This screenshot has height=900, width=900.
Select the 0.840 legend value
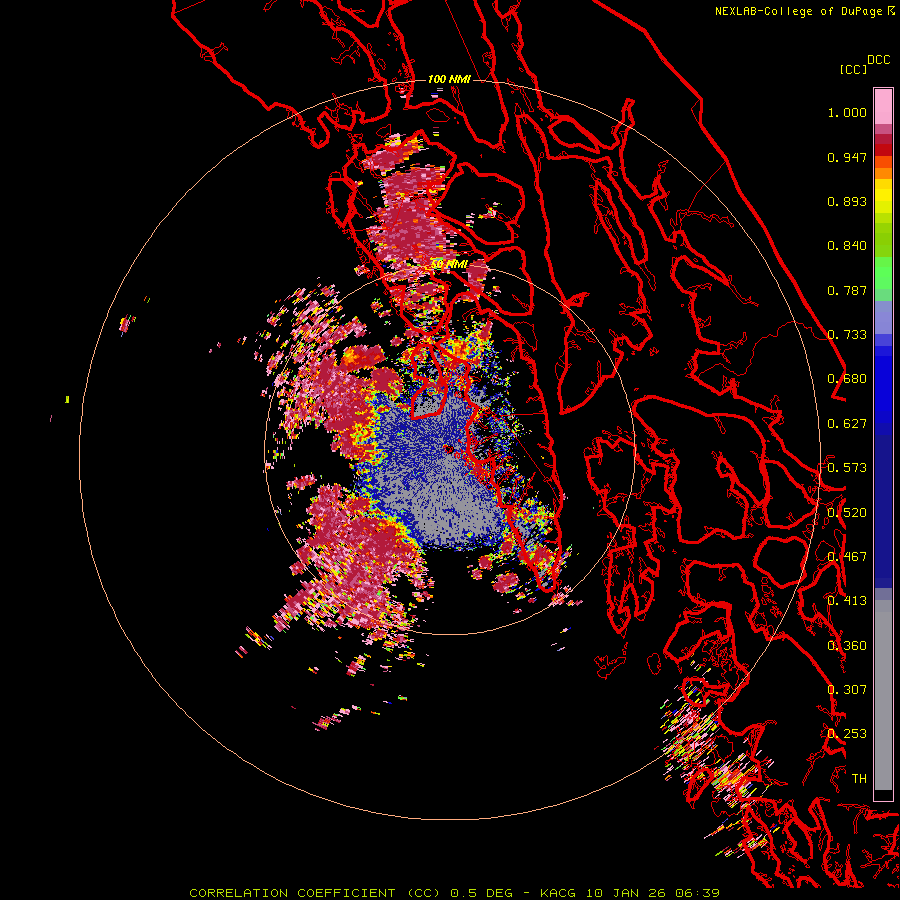[x=847, y=246]
